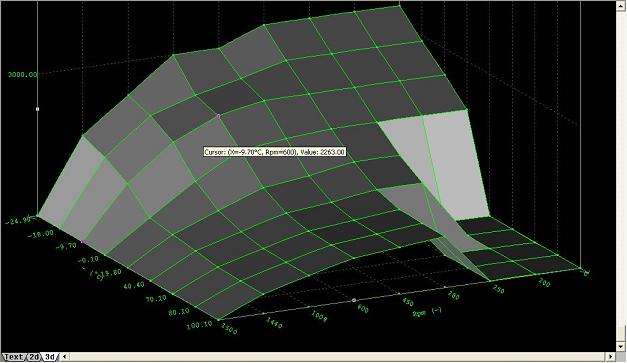Click the -24.90 temperature axis label

(18, 220)
